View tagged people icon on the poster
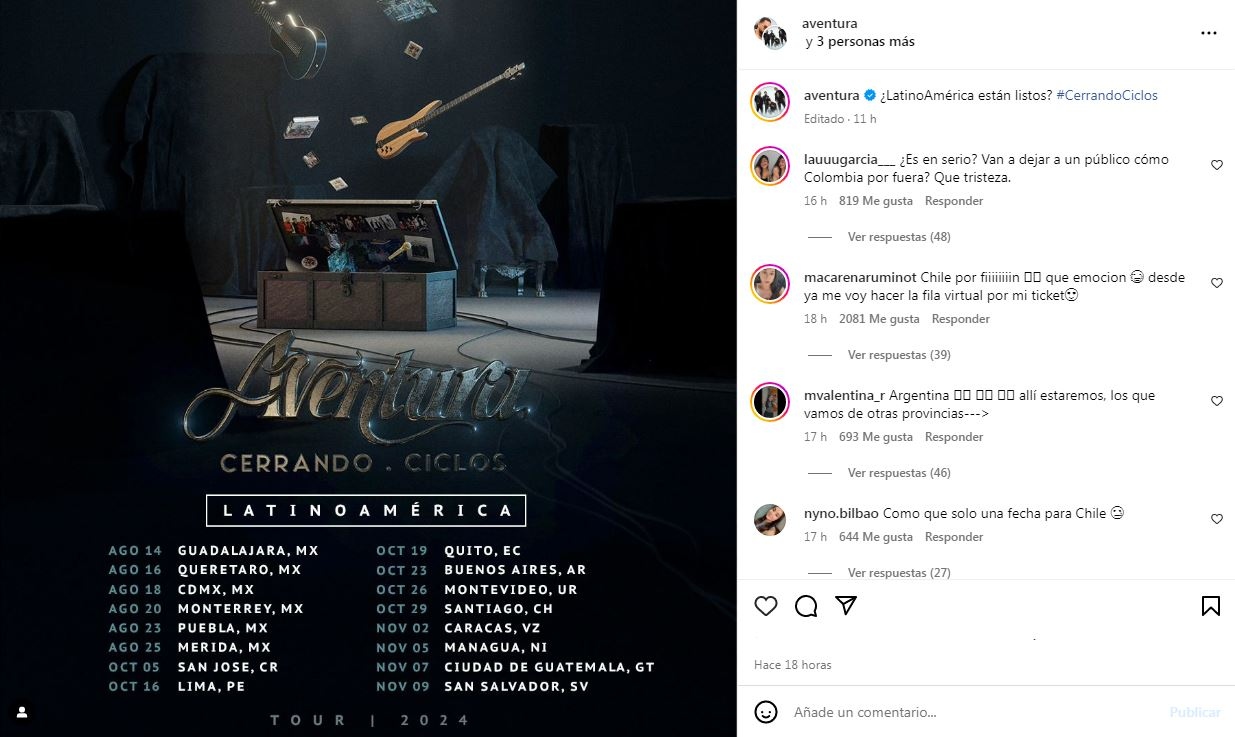The width and height of the screenshot is (1235, 737). click(22, 712)
